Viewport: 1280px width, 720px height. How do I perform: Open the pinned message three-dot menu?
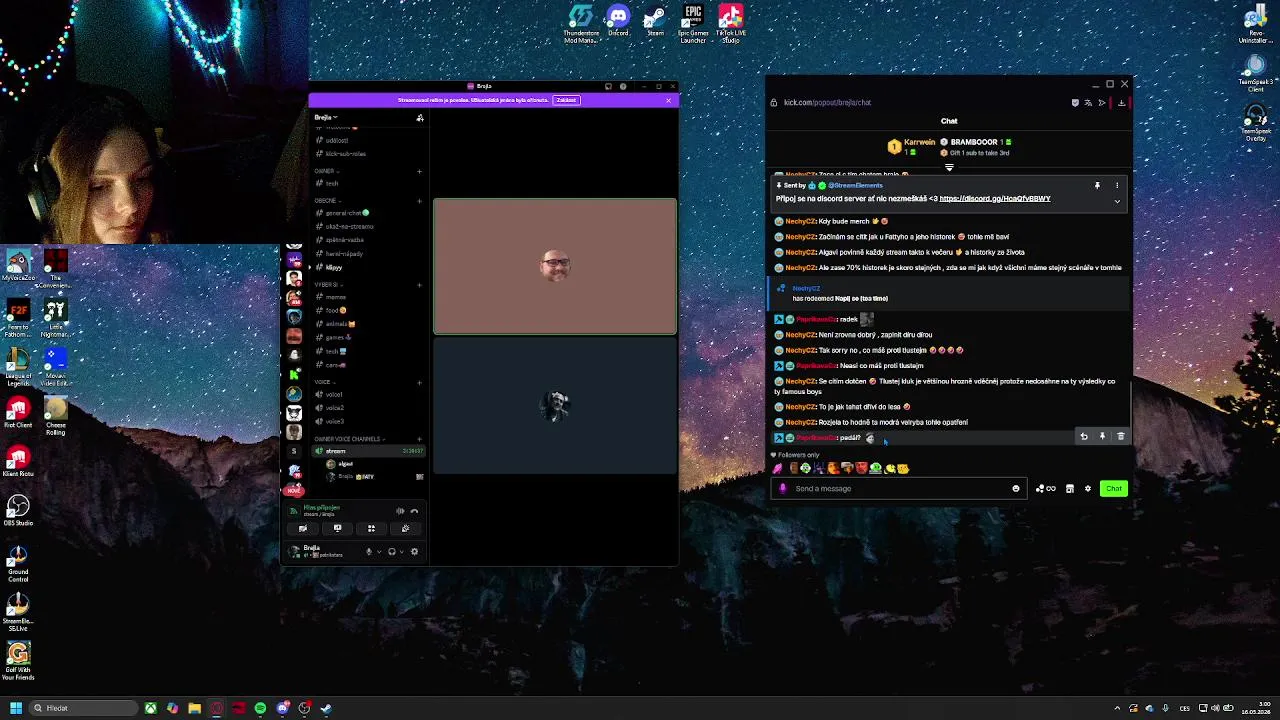1117,186
